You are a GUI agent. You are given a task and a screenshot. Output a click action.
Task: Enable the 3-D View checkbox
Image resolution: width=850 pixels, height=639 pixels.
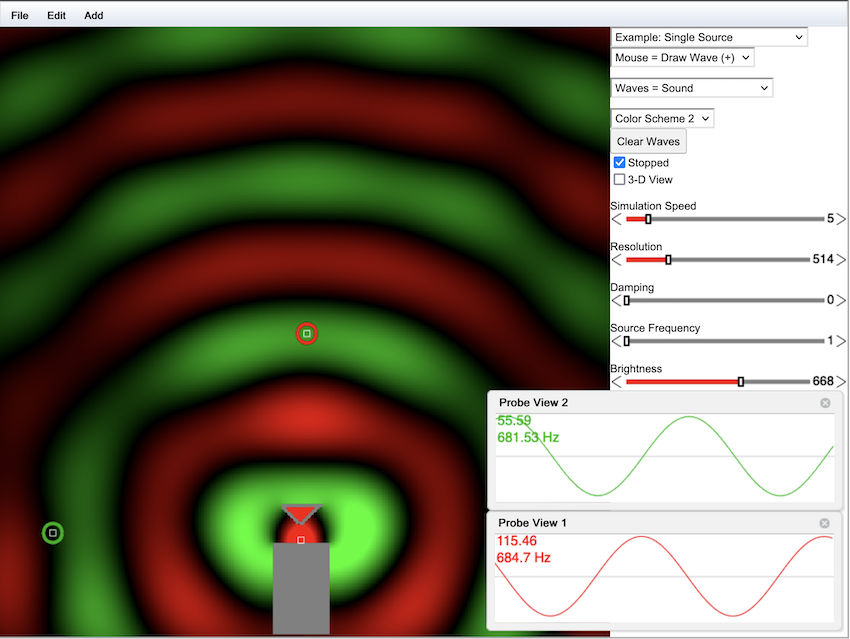click(x=620, y=180)
